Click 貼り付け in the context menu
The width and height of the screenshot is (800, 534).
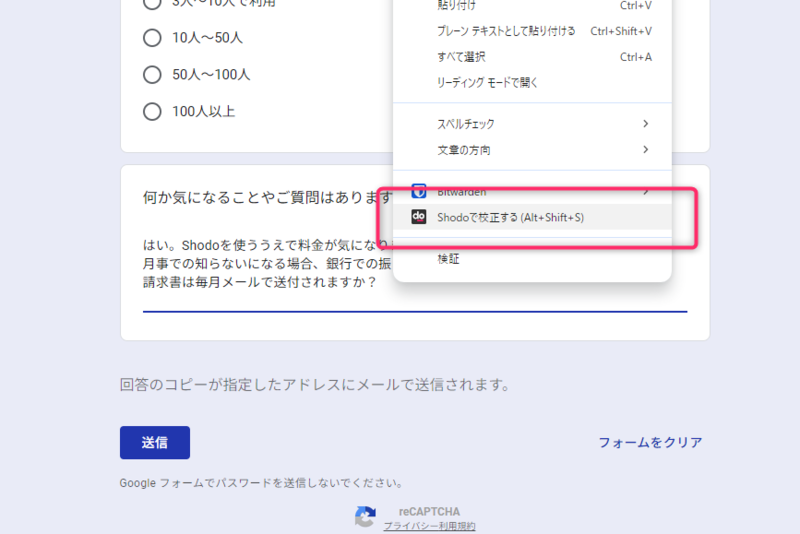[532, 6]
